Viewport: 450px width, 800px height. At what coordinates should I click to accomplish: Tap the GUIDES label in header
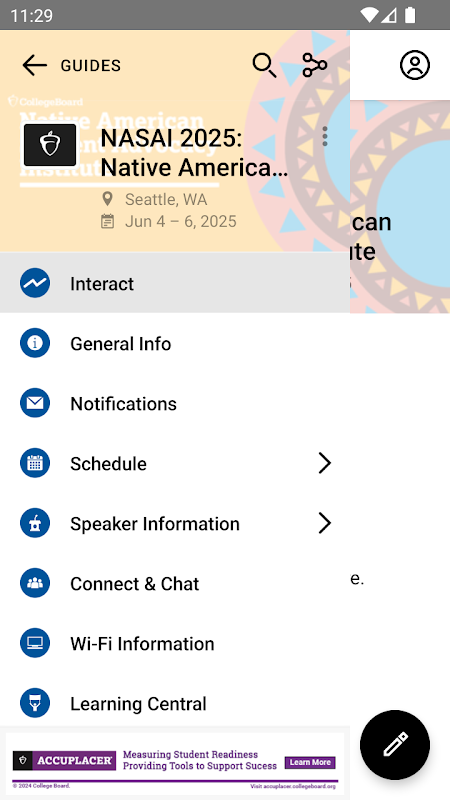(x=91, y=66)
